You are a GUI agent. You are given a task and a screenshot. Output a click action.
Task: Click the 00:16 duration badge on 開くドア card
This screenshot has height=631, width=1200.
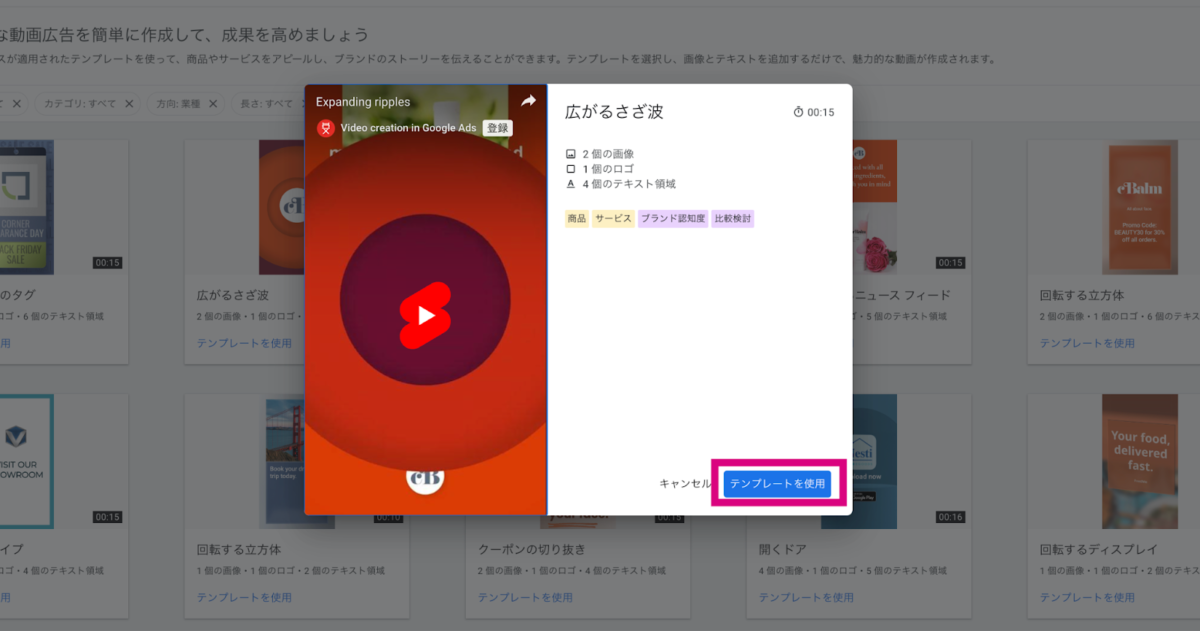coord(950,517)
